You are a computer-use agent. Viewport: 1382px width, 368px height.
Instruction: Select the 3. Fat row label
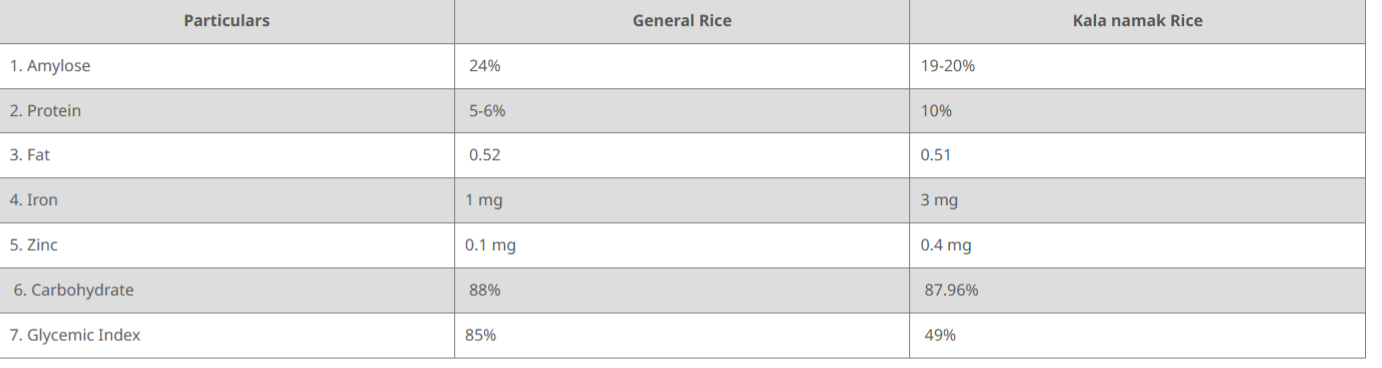(x=30, y=155)
